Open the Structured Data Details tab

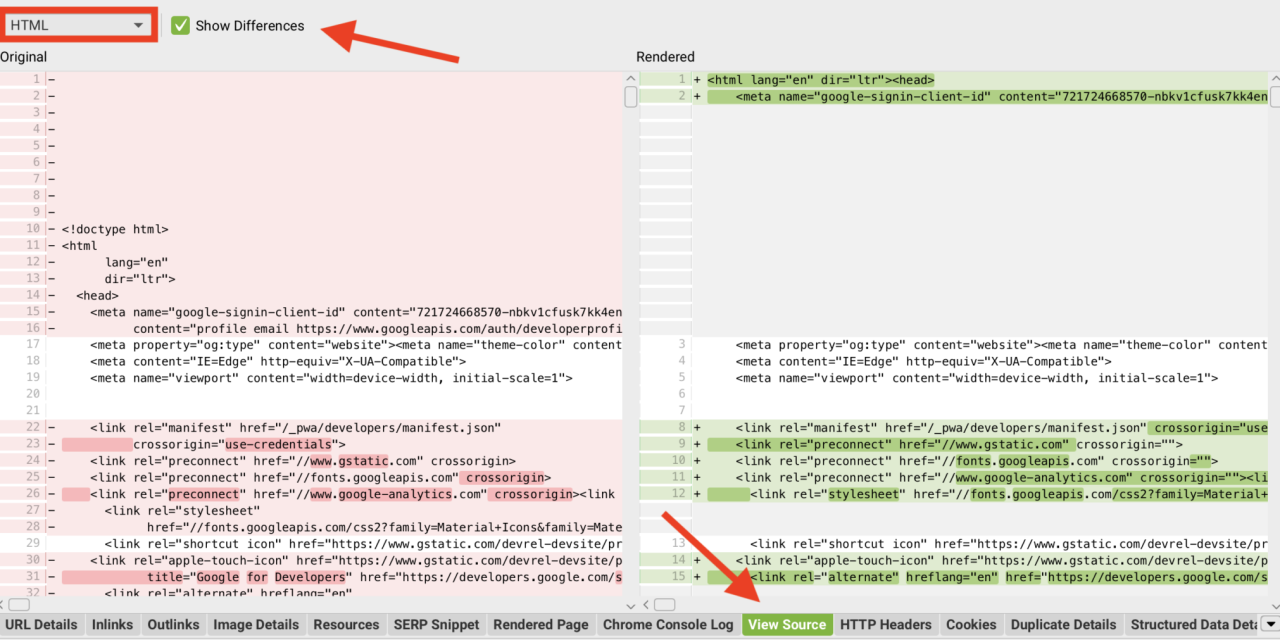click(1193, 624)
